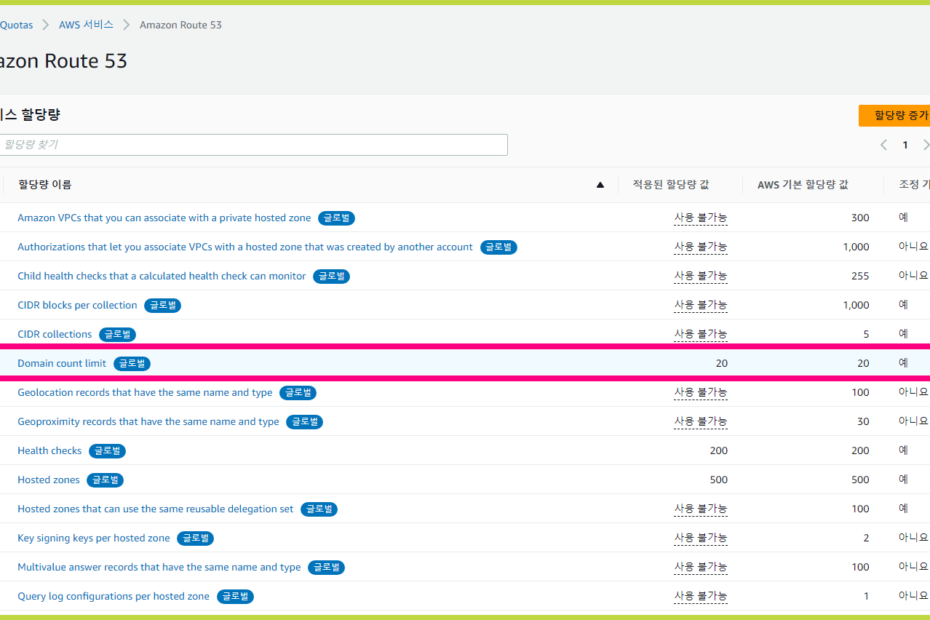The height and width of the screenshot is (620, 930).
Task: Open Query log configurations quota link
Action: 113,596
